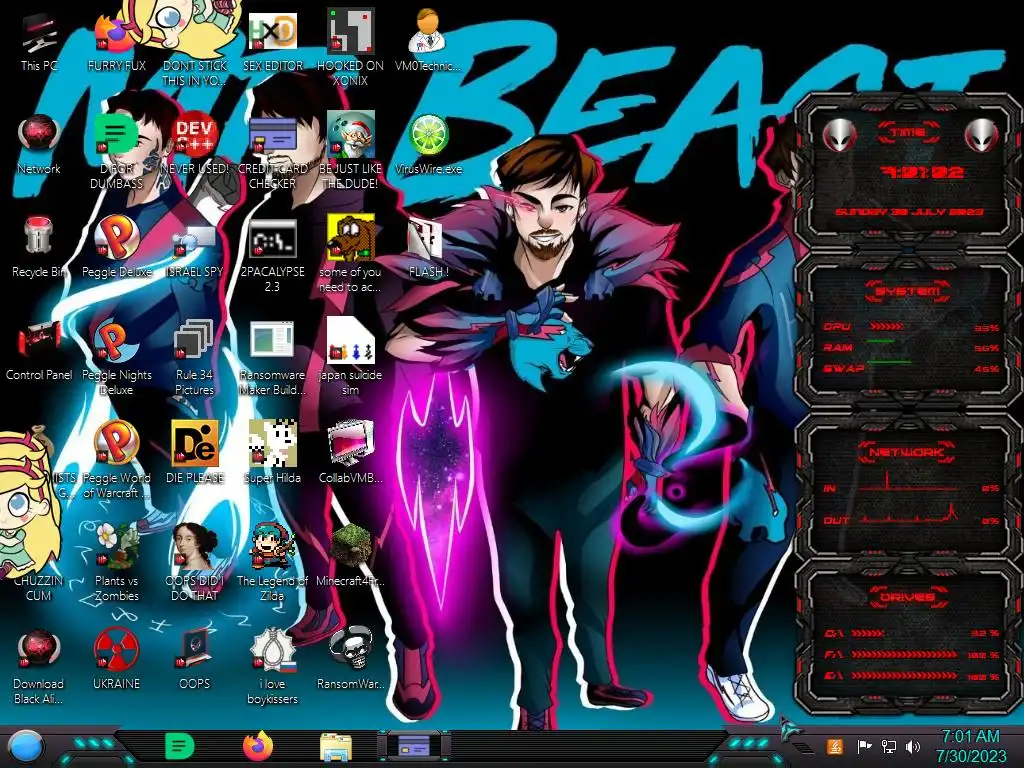Click the NETWORK header on the widget
This screenshot has height=768, width=1024.
(908, 451)
